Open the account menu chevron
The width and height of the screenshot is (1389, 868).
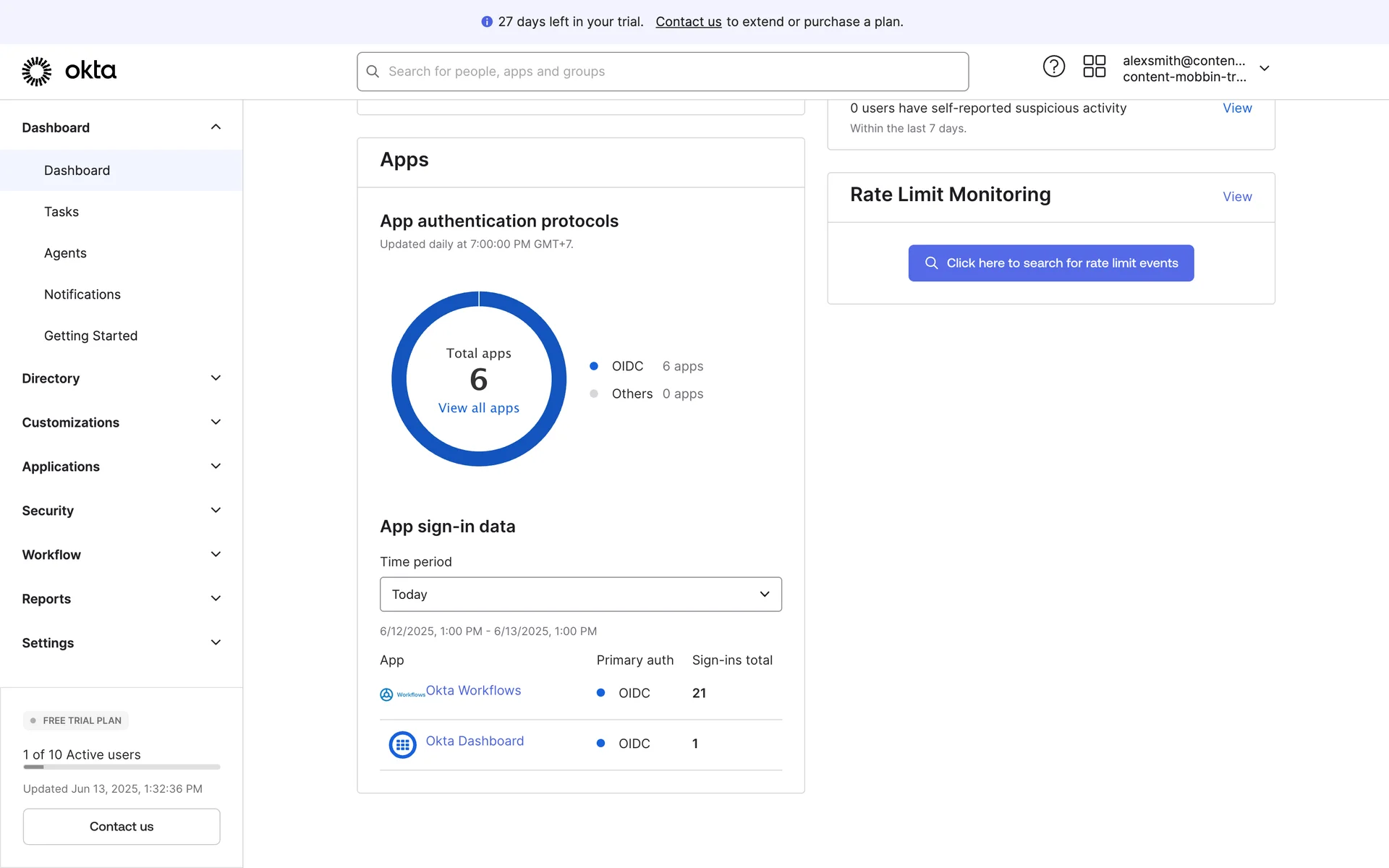pos(1265,69)
